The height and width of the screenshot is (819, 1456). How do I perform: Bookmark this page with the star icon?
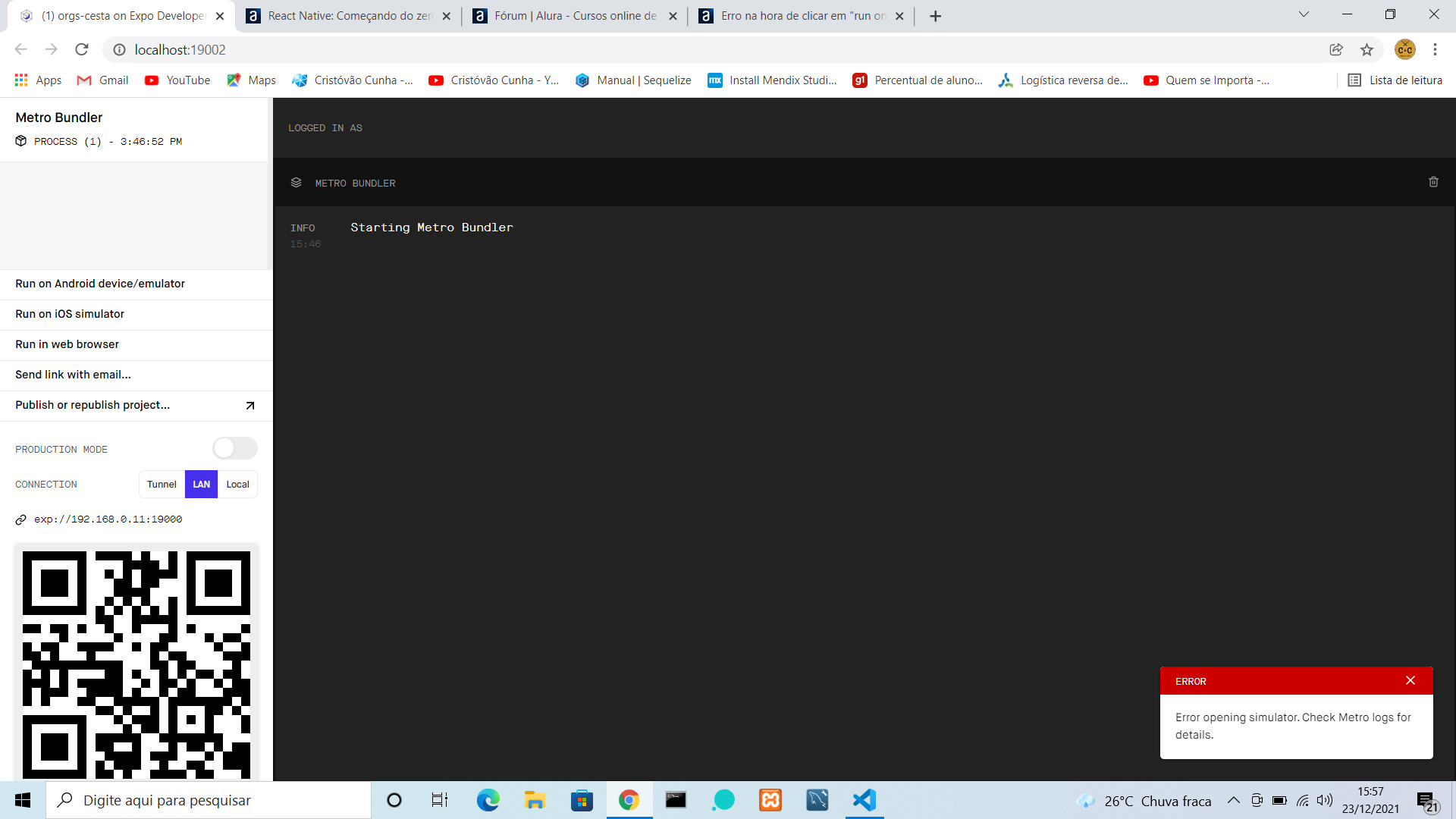1367,49
